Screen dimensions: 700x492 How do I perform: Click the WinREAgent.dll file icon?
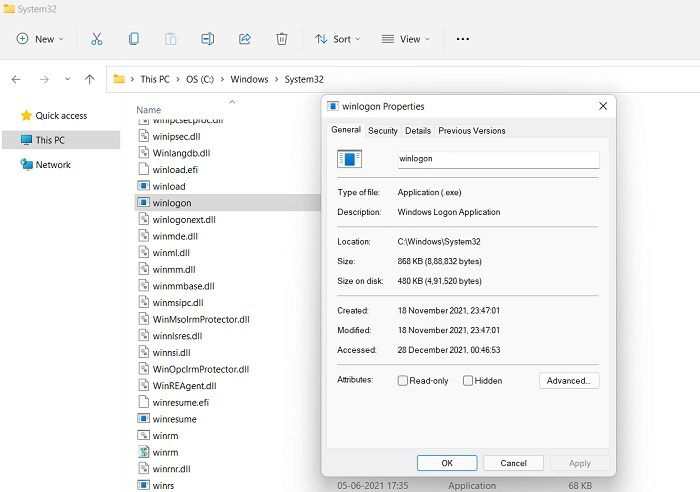[x=143, y=385]
